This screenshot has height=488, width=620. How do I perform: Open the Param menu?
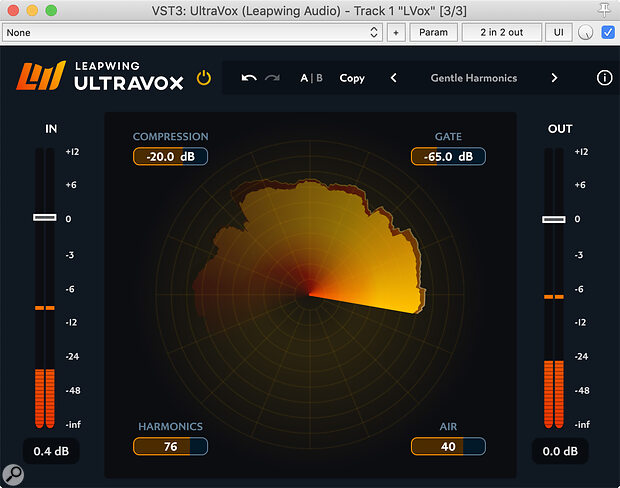coord(433,32)
